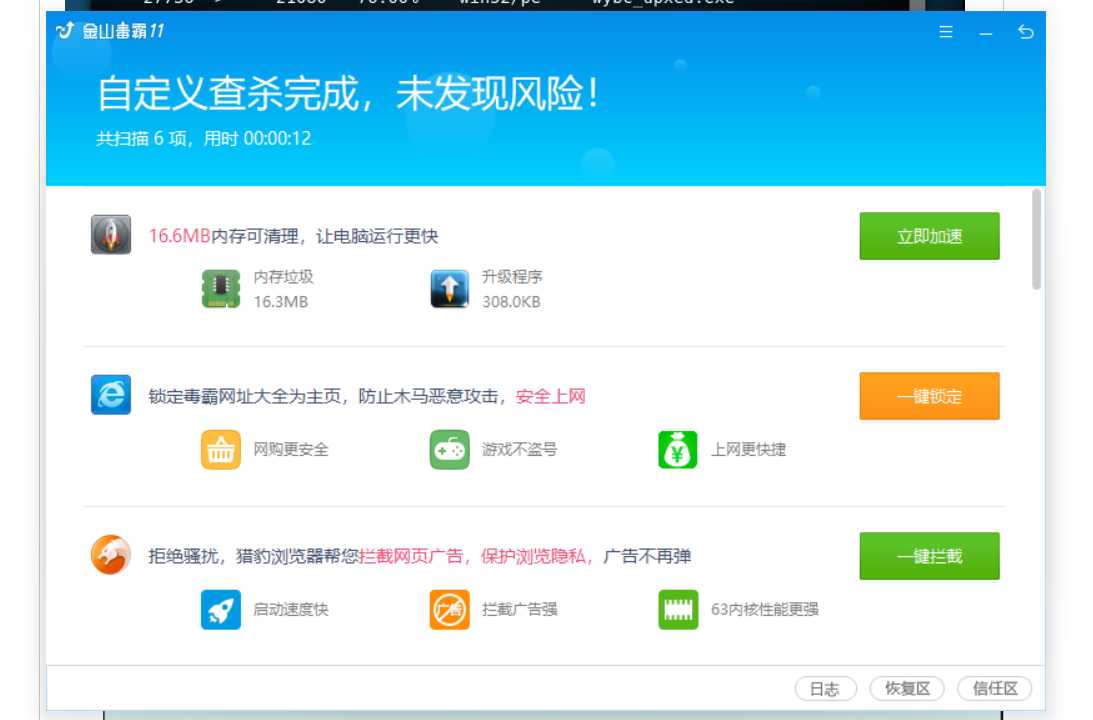Click the 立即加速 green button
Viewport: 1093px width, 720px height.
[x=929, y=236]
